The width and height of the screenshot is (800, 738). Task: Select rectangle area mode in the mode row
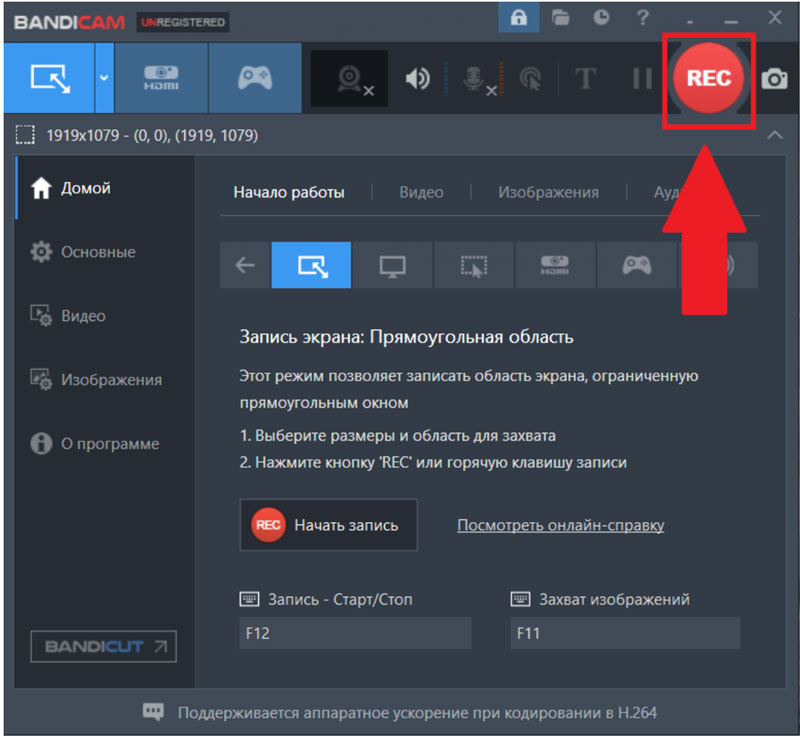[311, 265]
